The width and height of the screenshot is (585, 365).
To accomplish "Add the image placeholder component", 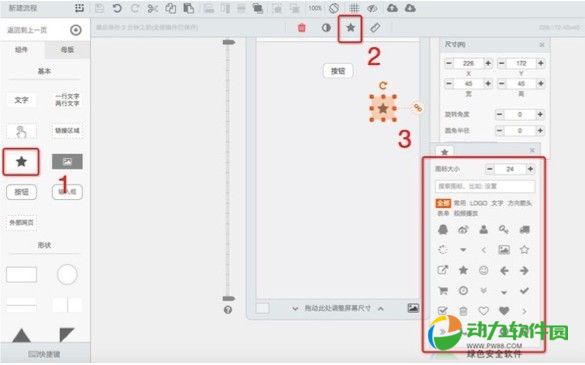I will tap(67, 162).
